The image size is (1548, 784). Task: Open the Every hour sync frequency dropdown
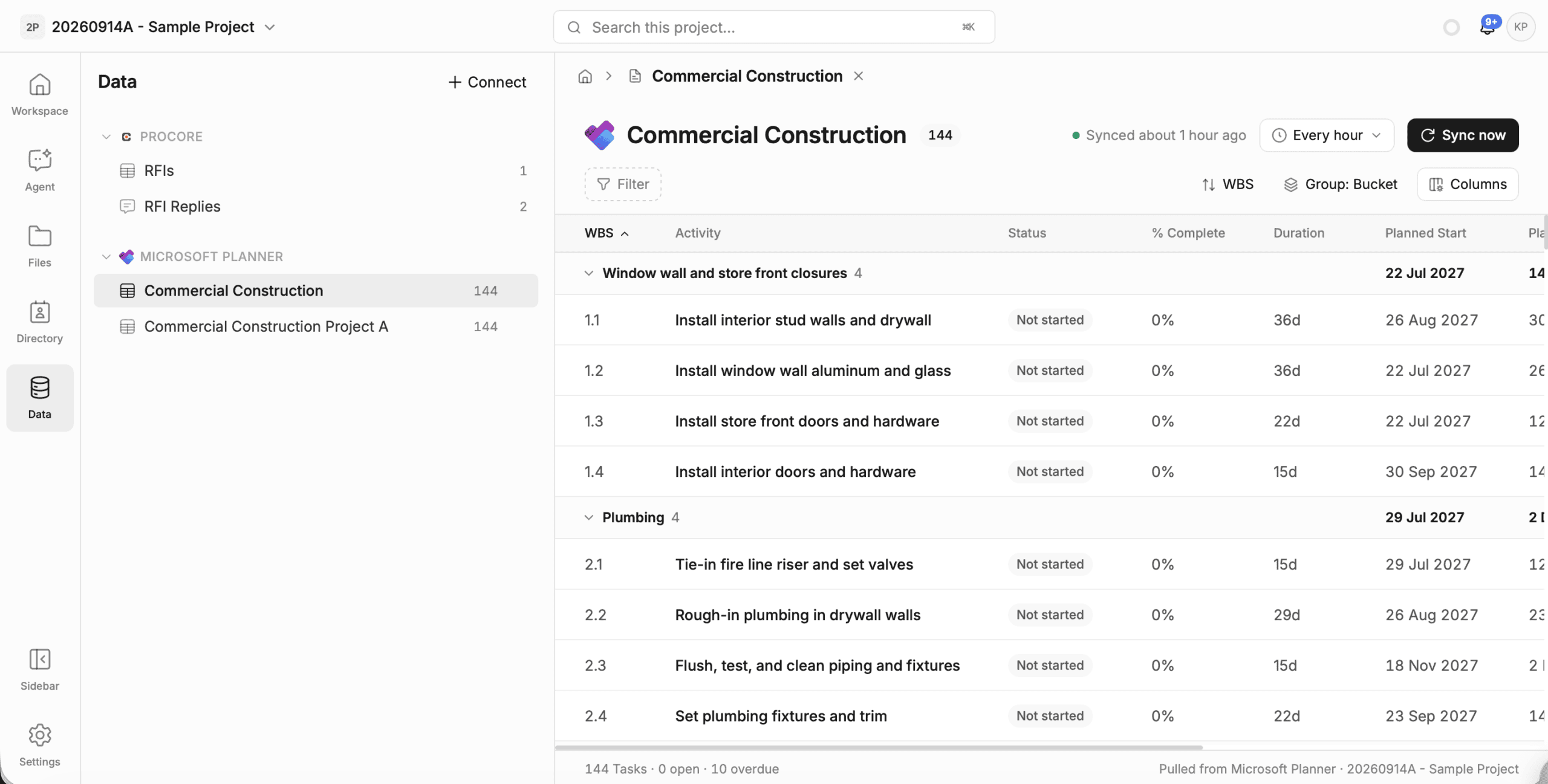point(1327,135)
